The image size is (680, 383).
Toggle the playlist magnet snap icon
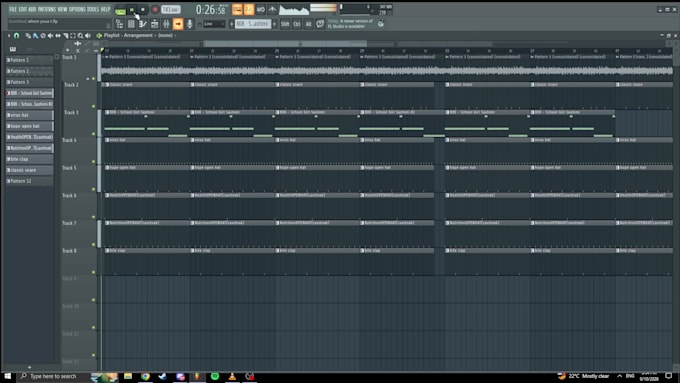tap(16, 36)
